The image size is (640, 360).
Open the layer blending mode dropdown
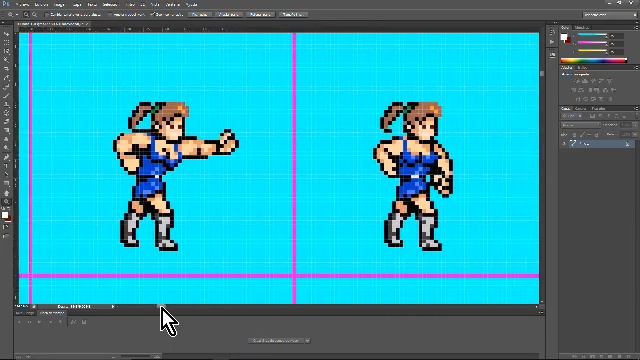580,125
